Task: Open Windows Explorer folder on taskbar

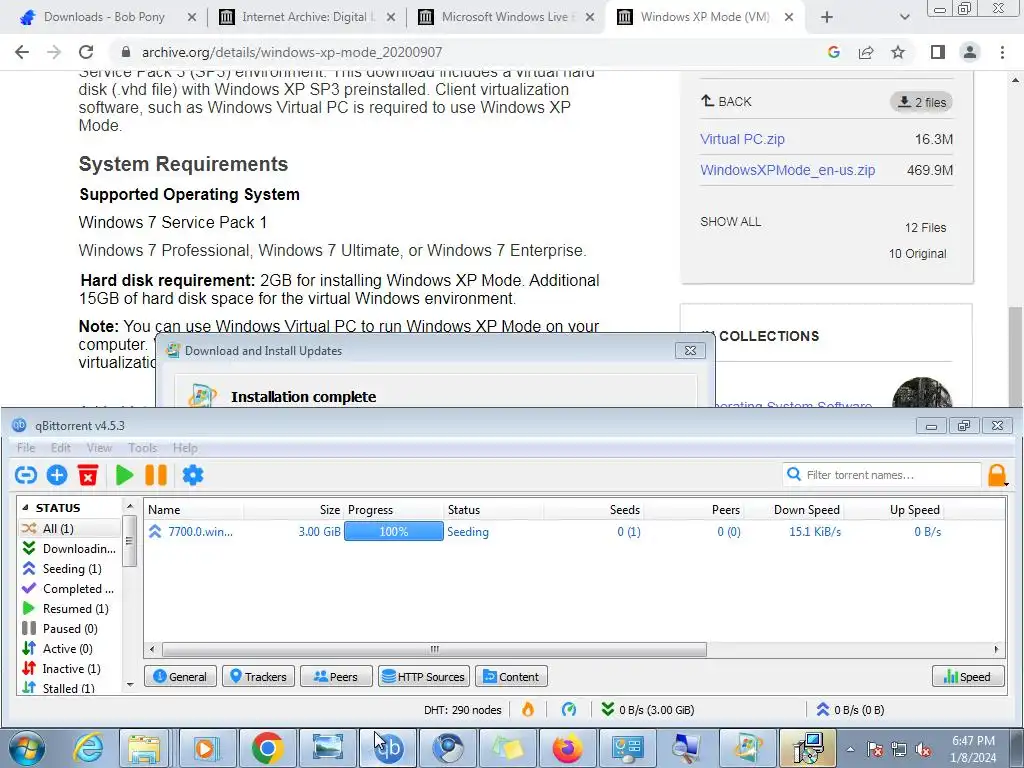Action: (144, 748)
